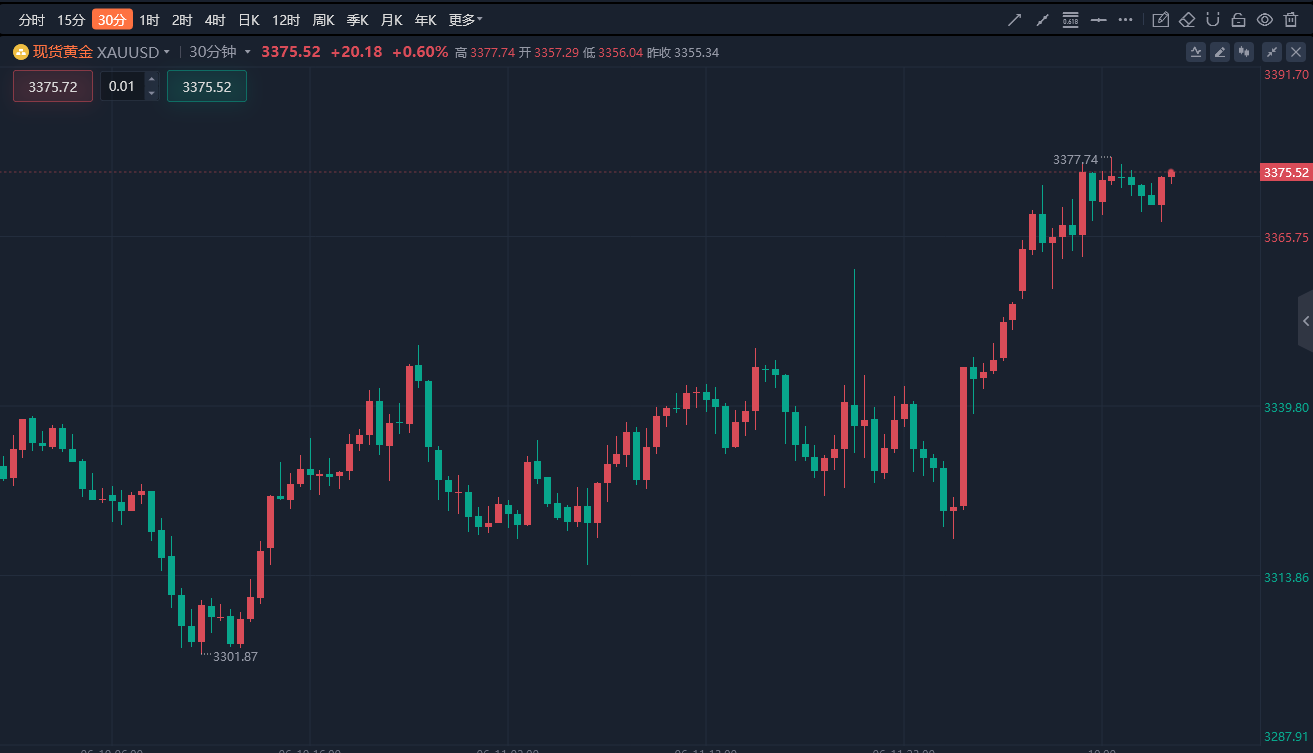Click the 3313.86 price axis label

(x=1286, y=577)
